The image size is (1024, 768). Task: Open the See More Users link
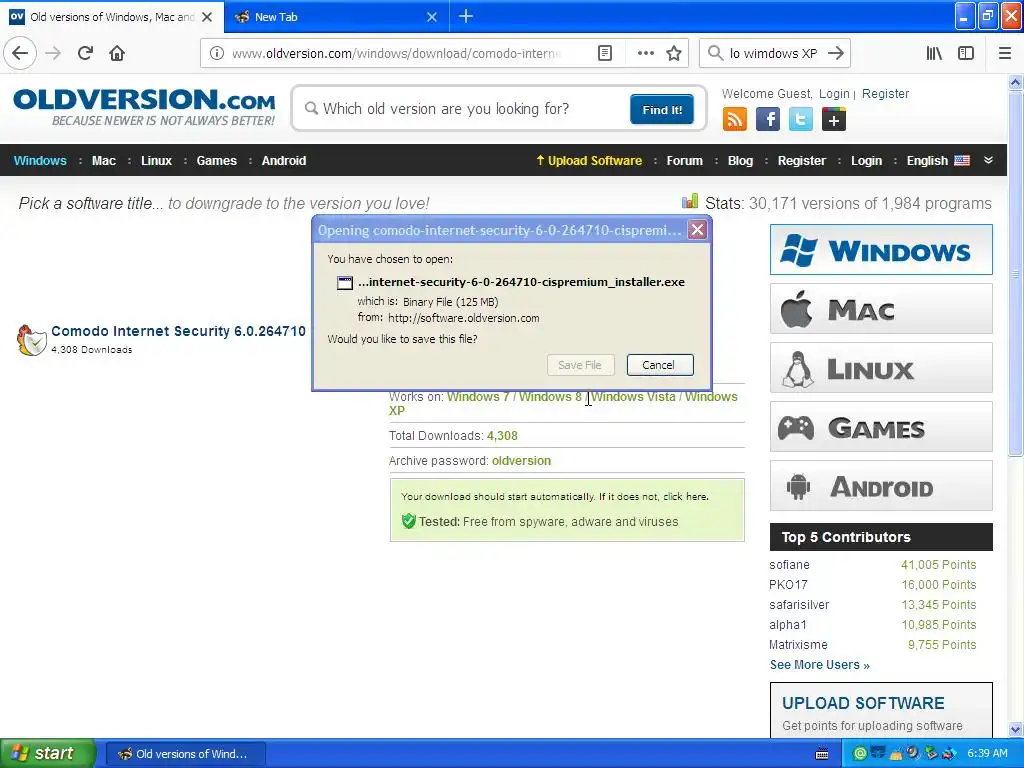[x=820, y=665]
